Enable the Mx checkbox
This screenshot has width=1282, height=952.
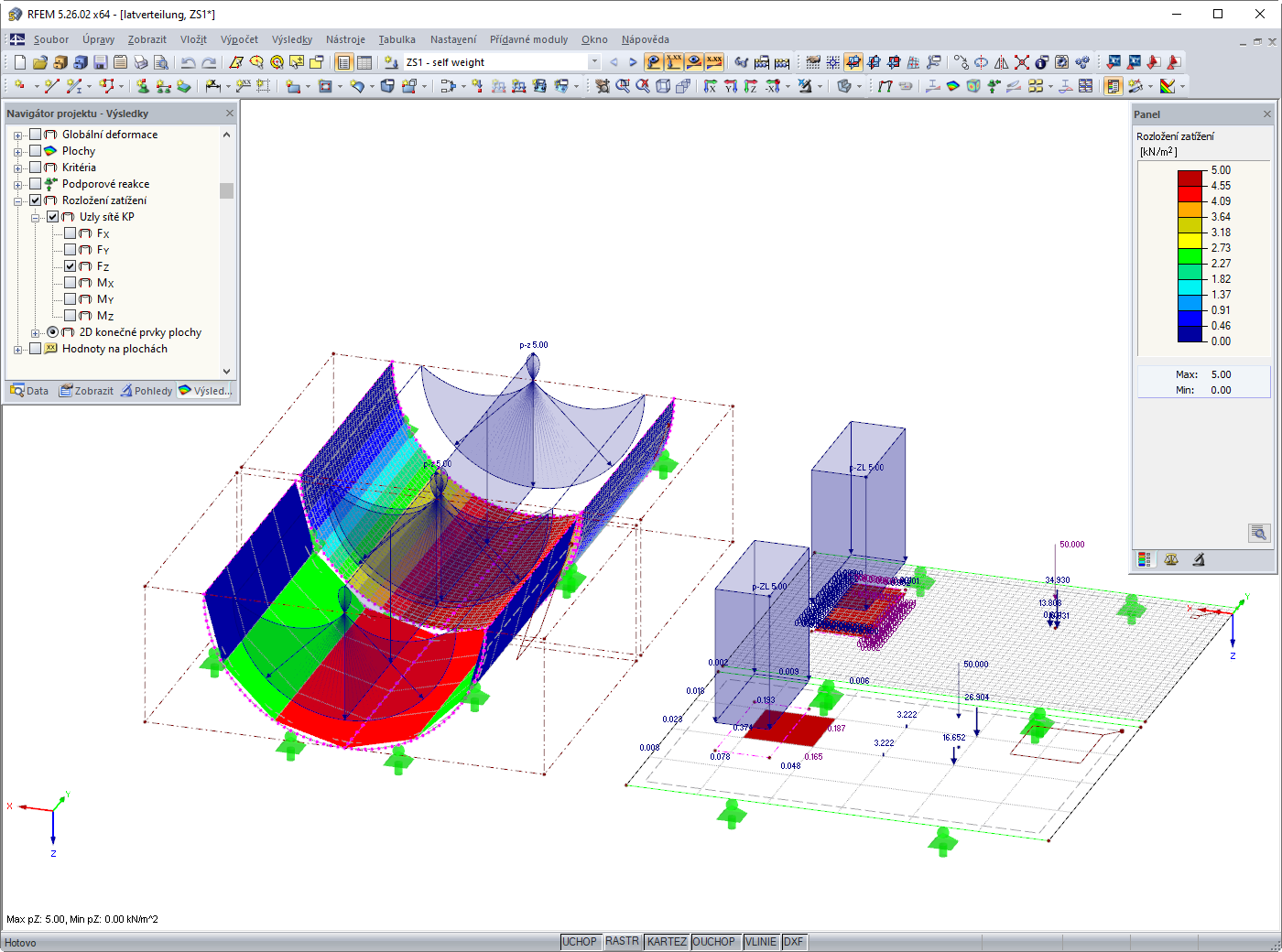click(x=71, y=283)
